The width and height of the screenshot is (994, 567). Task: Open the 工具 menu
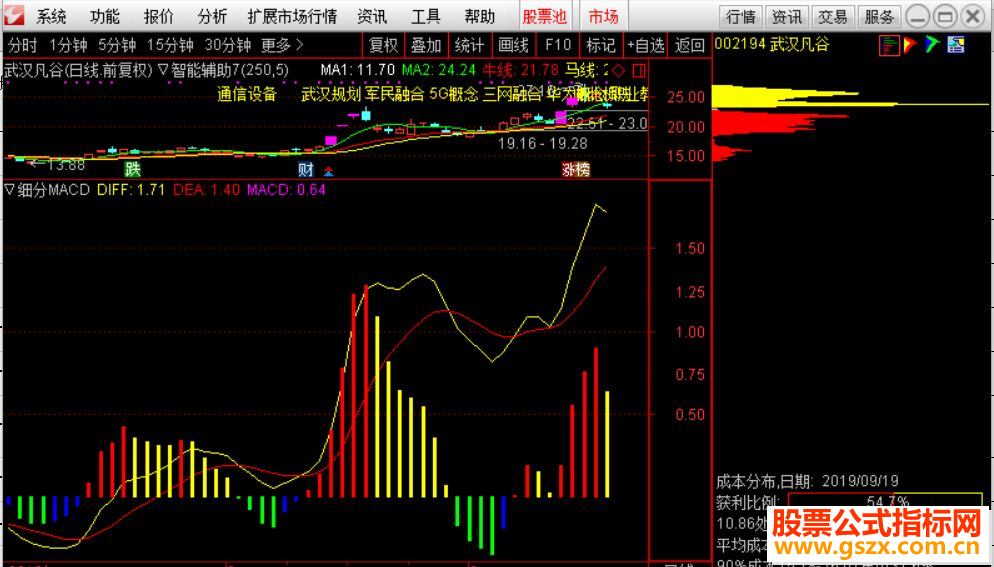click(427, 16)
